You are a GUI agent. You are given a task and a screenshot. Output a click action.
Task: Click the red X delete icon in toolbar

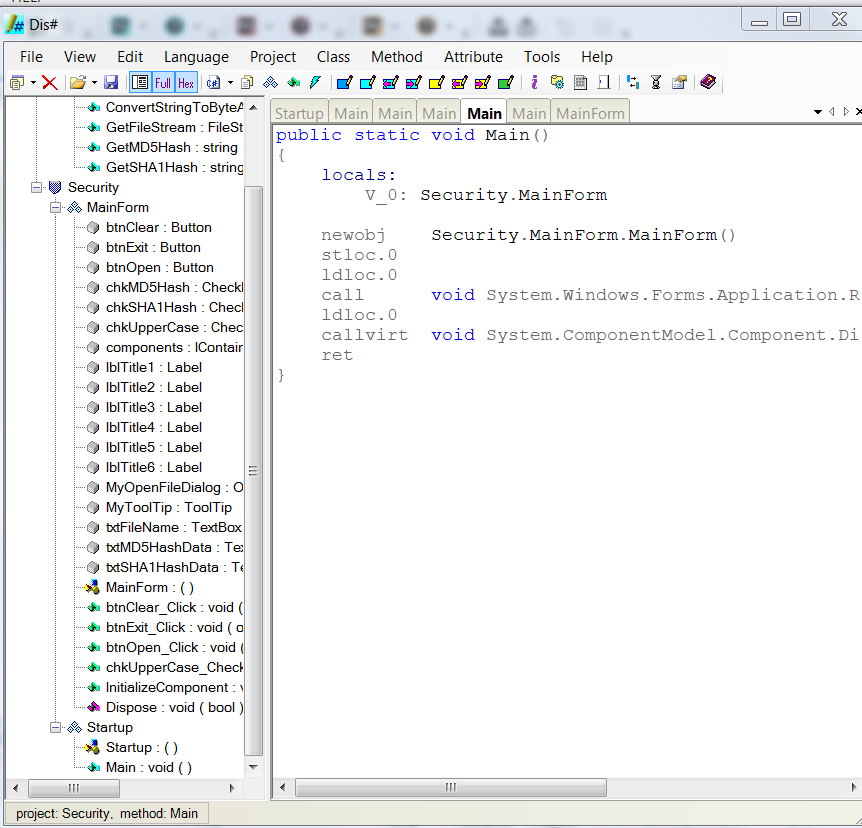49,82
